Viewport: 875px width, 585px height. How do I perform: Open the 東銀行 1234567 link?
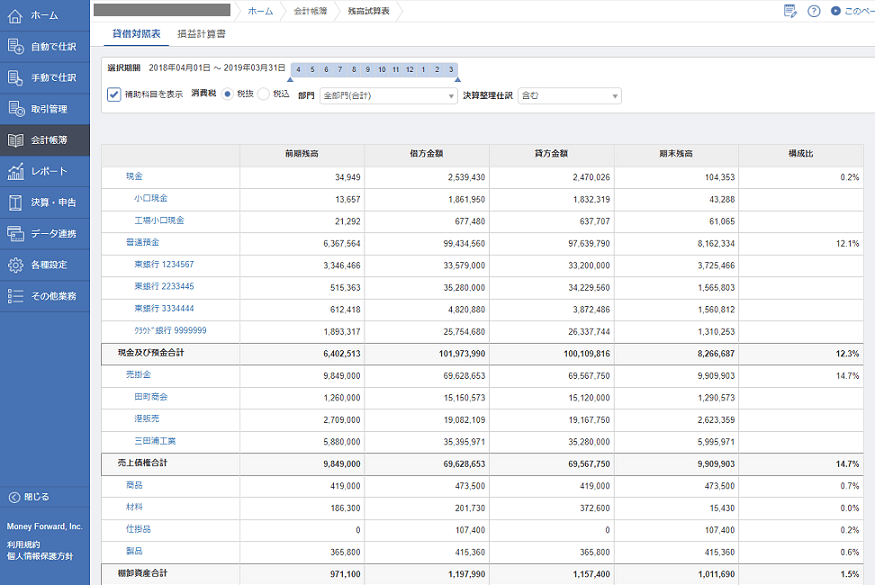[164, 265]
